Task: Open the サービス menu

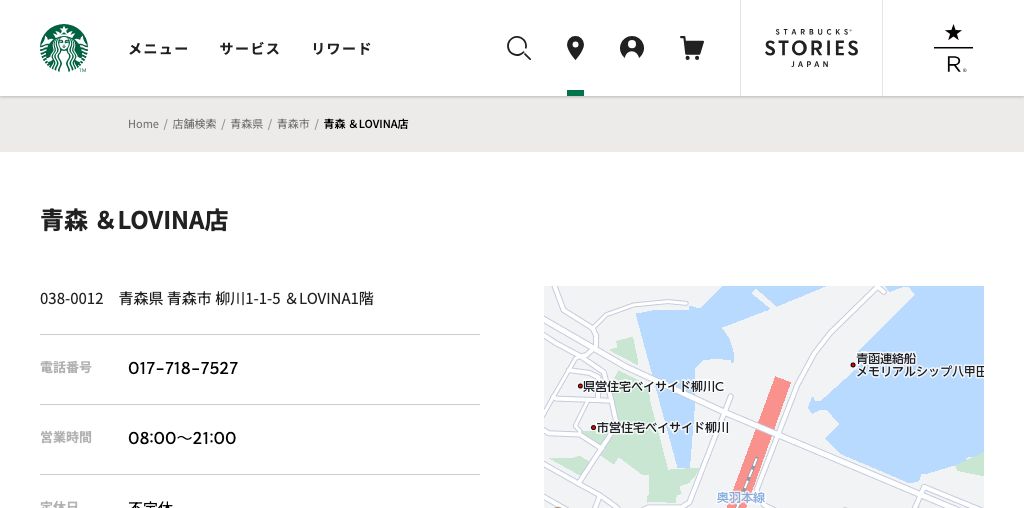Action: coord(249,48)
